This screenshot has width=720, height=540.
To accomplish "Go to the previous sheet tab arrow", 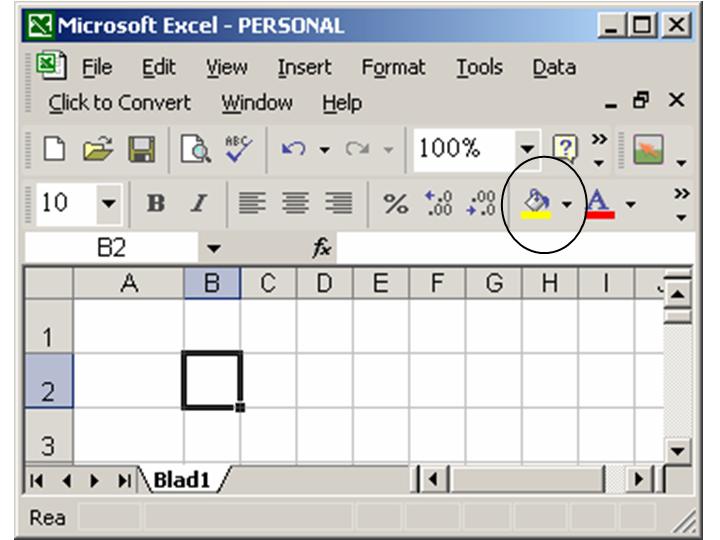I will pos(67,481).
